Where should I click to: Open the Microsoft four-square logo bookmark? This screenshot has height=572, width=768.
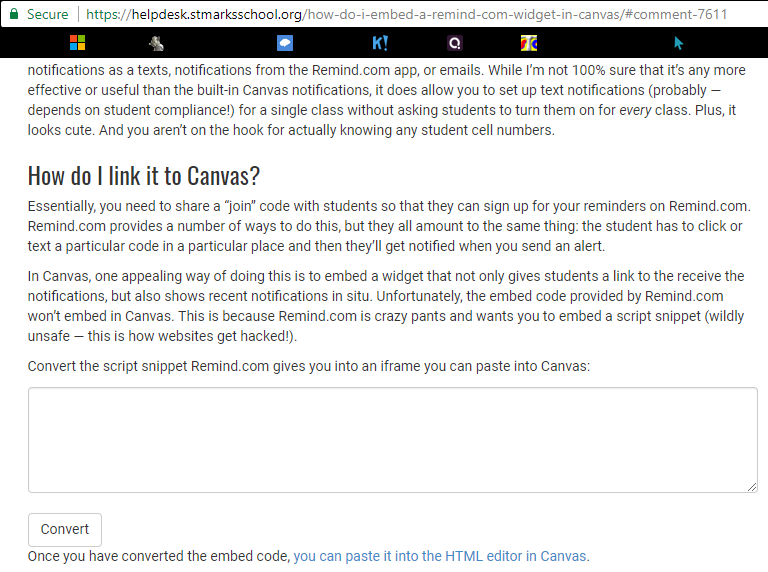coord(77,43)
